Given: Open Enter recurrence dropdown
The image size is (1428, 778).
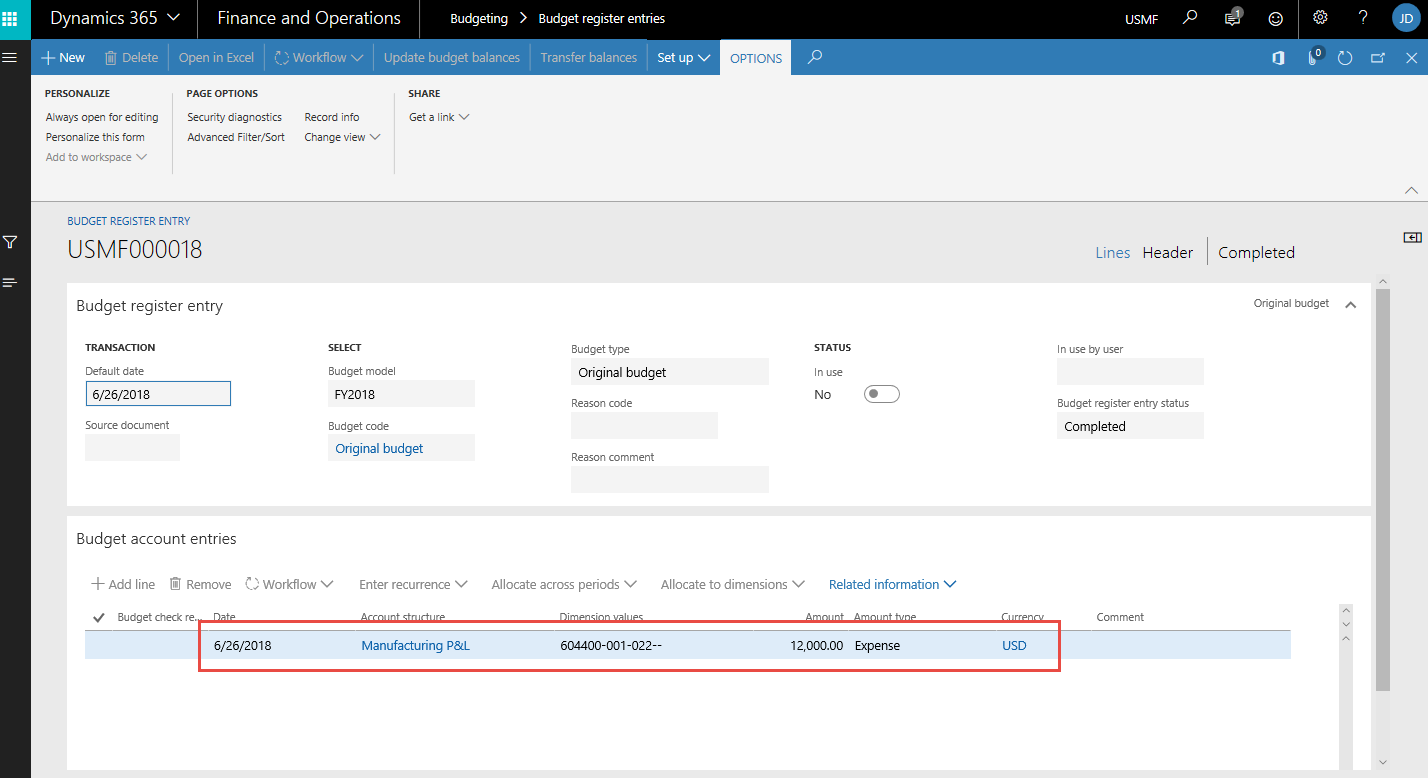Looking at the screenshot, I should [x=413, y=584].
